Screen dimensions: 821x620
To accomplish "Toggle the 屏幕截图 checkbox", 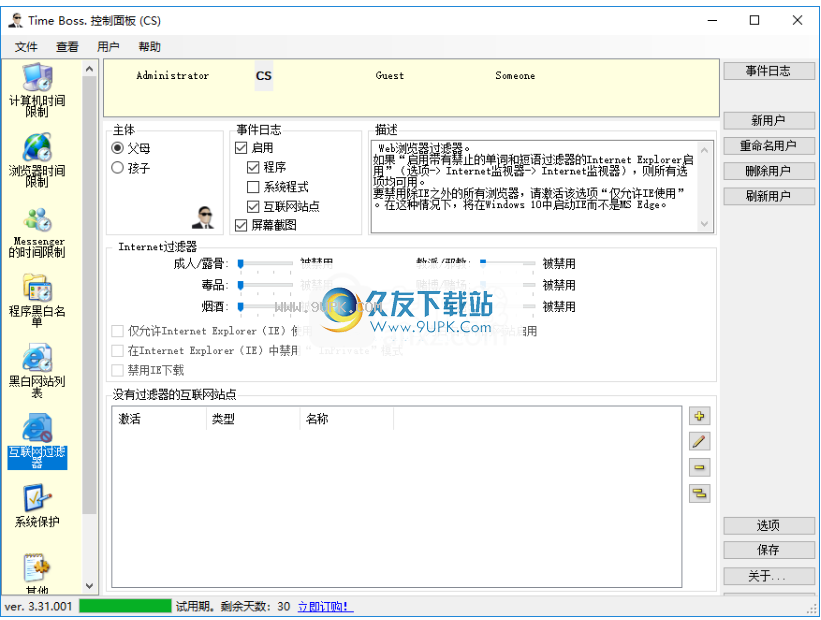I will tap(241, 225).
